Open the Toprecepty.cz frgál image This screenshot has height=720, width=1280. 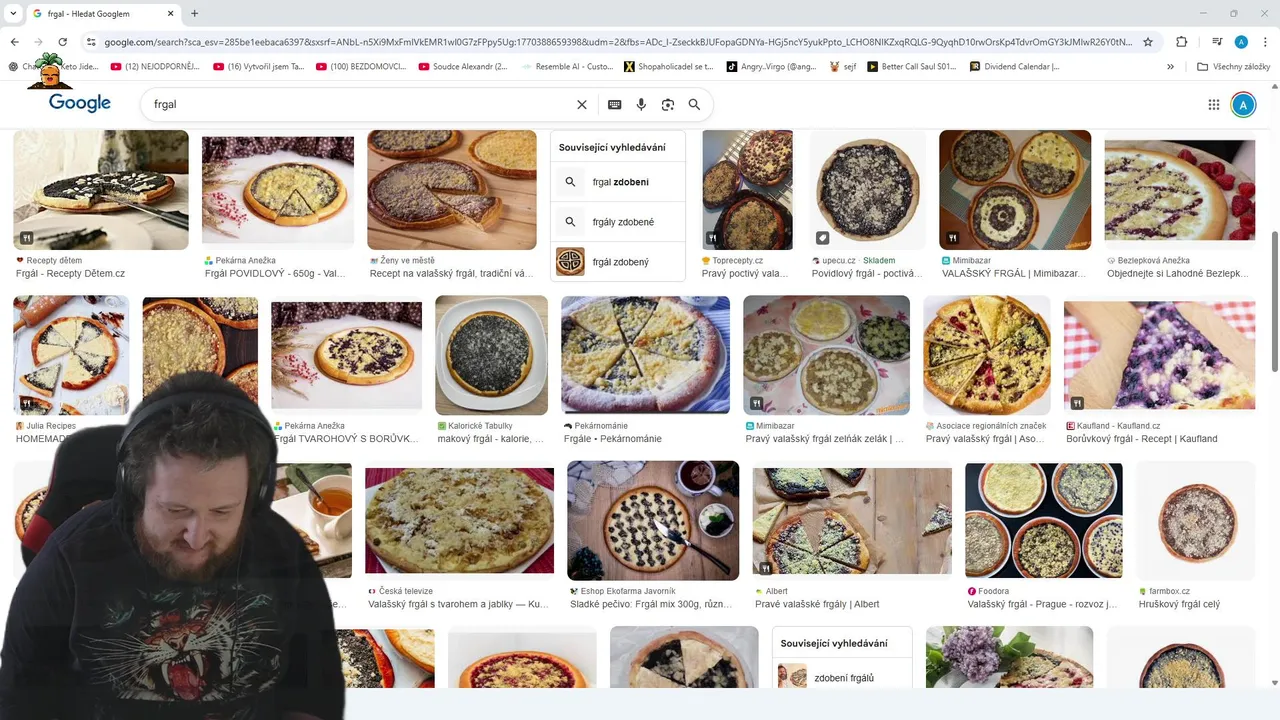click(x=748, y=190)
